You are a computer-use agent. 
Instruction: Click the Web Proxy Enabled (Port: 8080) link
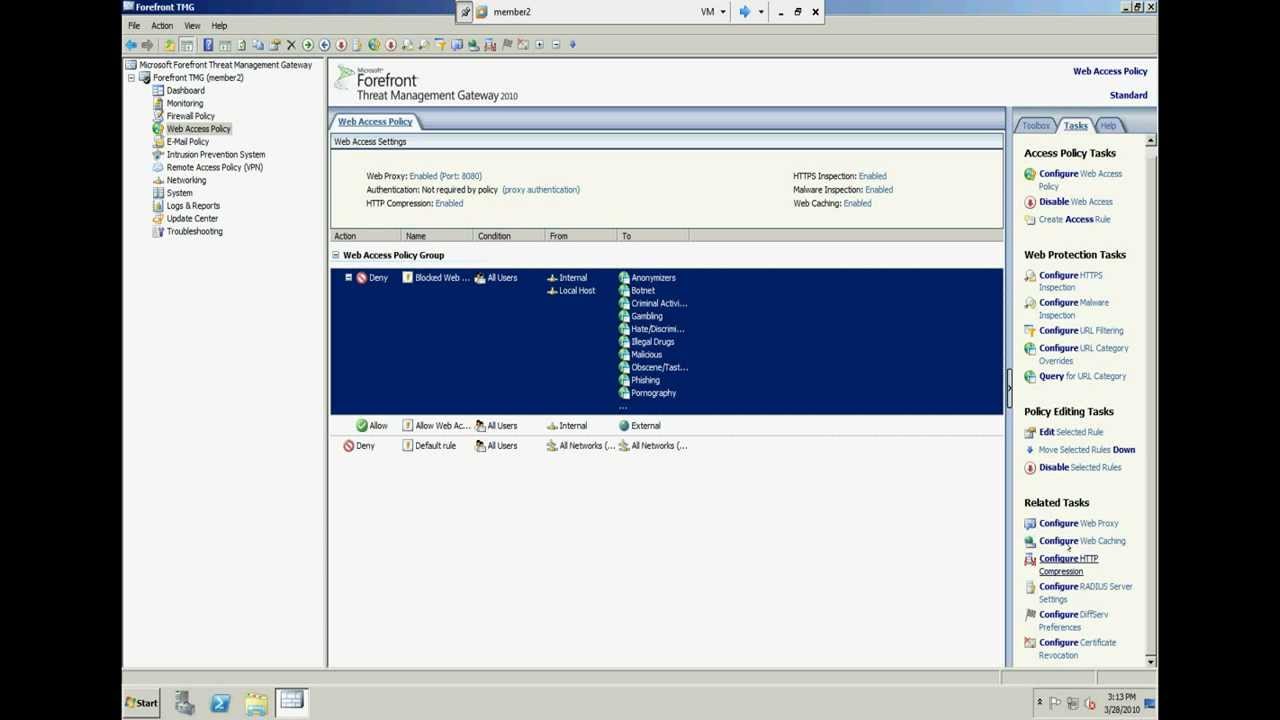pos(445,176)
